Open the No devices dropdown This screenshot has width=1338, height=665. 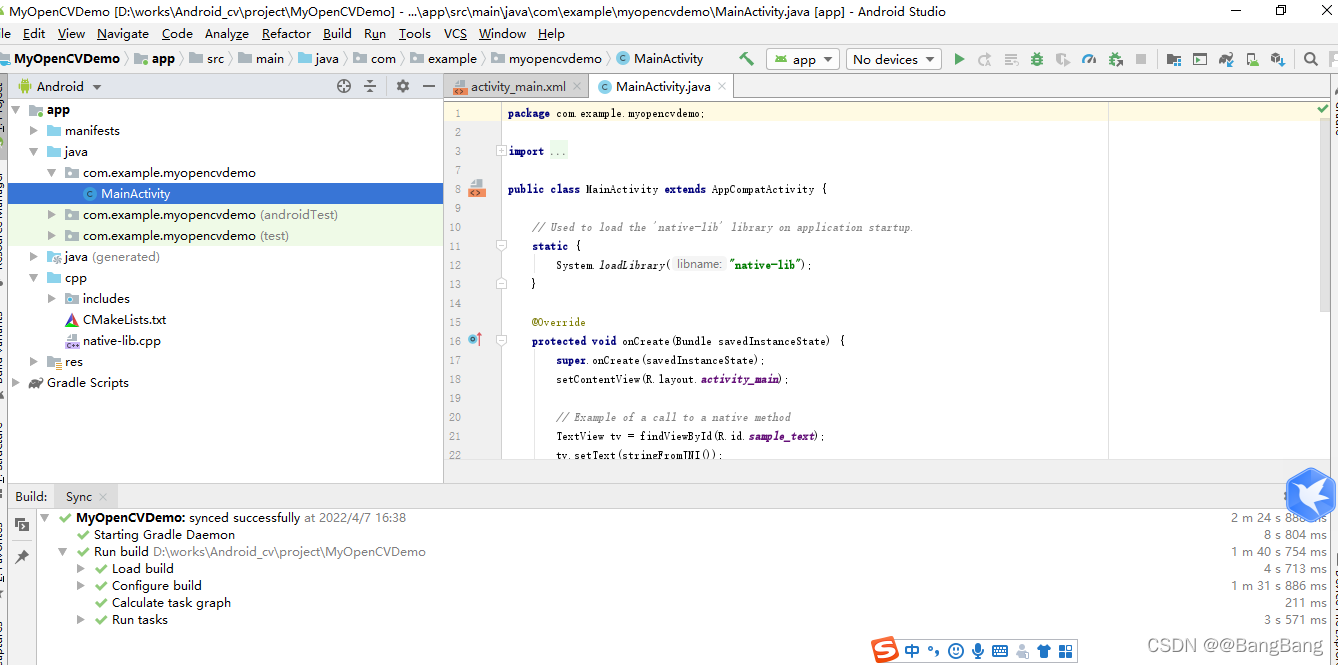[893, 59]
